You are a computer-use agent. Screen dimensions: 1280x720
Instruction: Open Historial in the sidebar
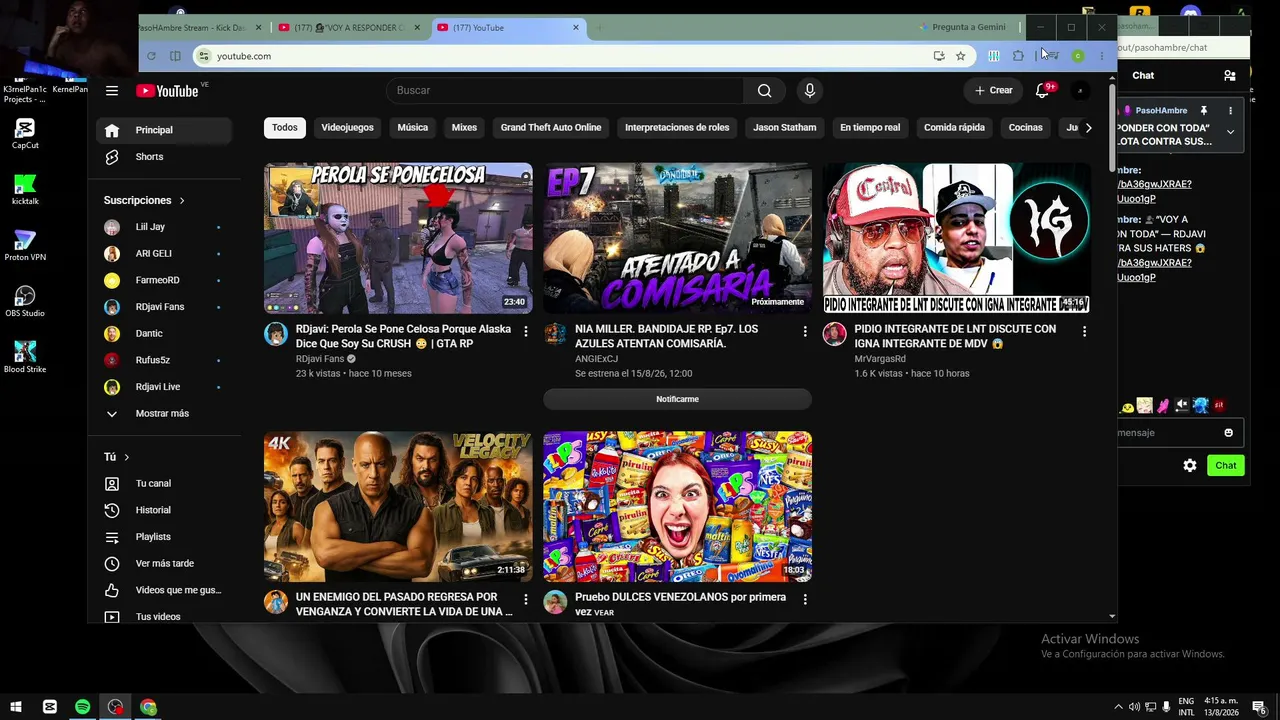click(153, 510)
